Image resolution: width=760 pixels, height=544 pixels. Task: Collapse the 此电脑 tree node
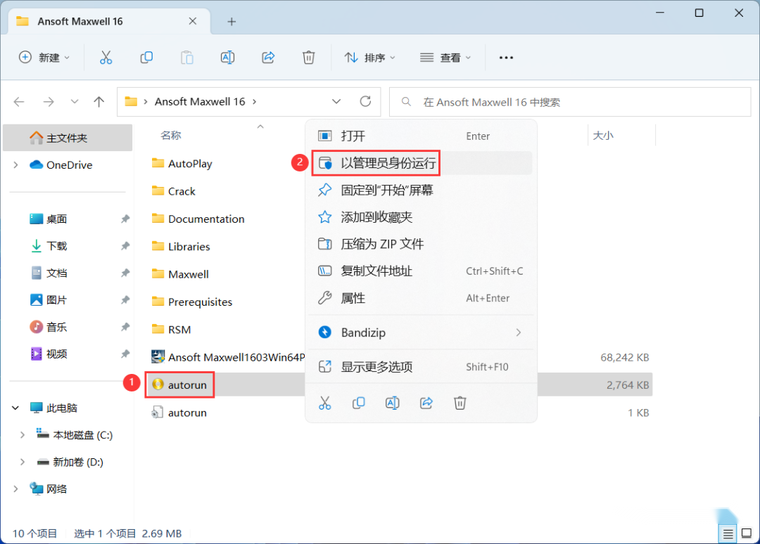(x=16, y=408)
